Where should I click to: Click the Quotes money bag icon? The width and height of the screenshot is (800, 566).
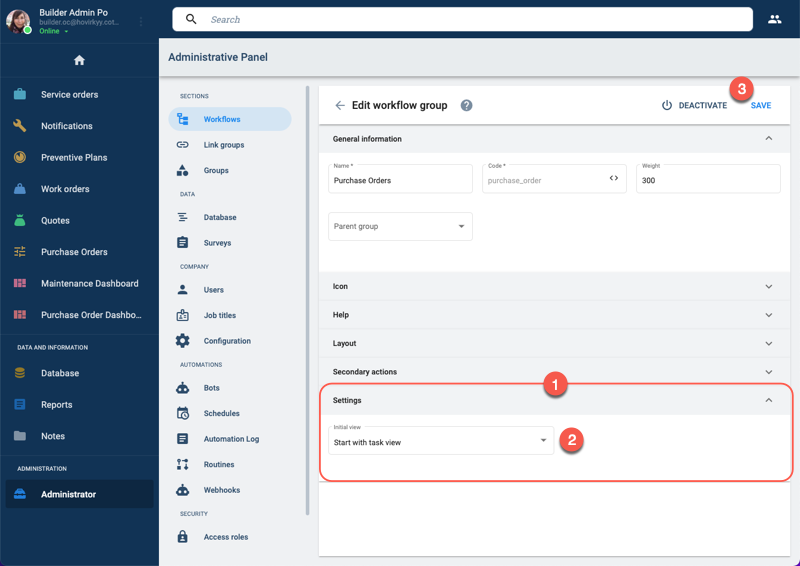[x=20, y=220]
